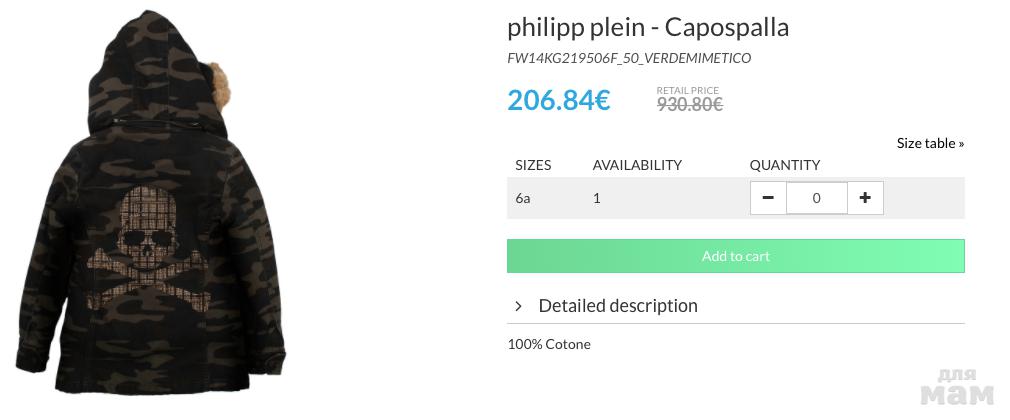Click the crossed-out 930.80€ retail price
The width and height of the screenshot is (1010, 420).
point(689,103)
